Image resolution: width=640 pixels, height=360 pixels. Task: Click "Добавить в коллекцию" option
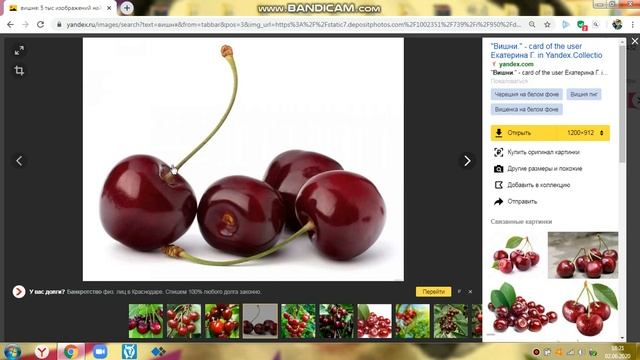pos(538,185)
